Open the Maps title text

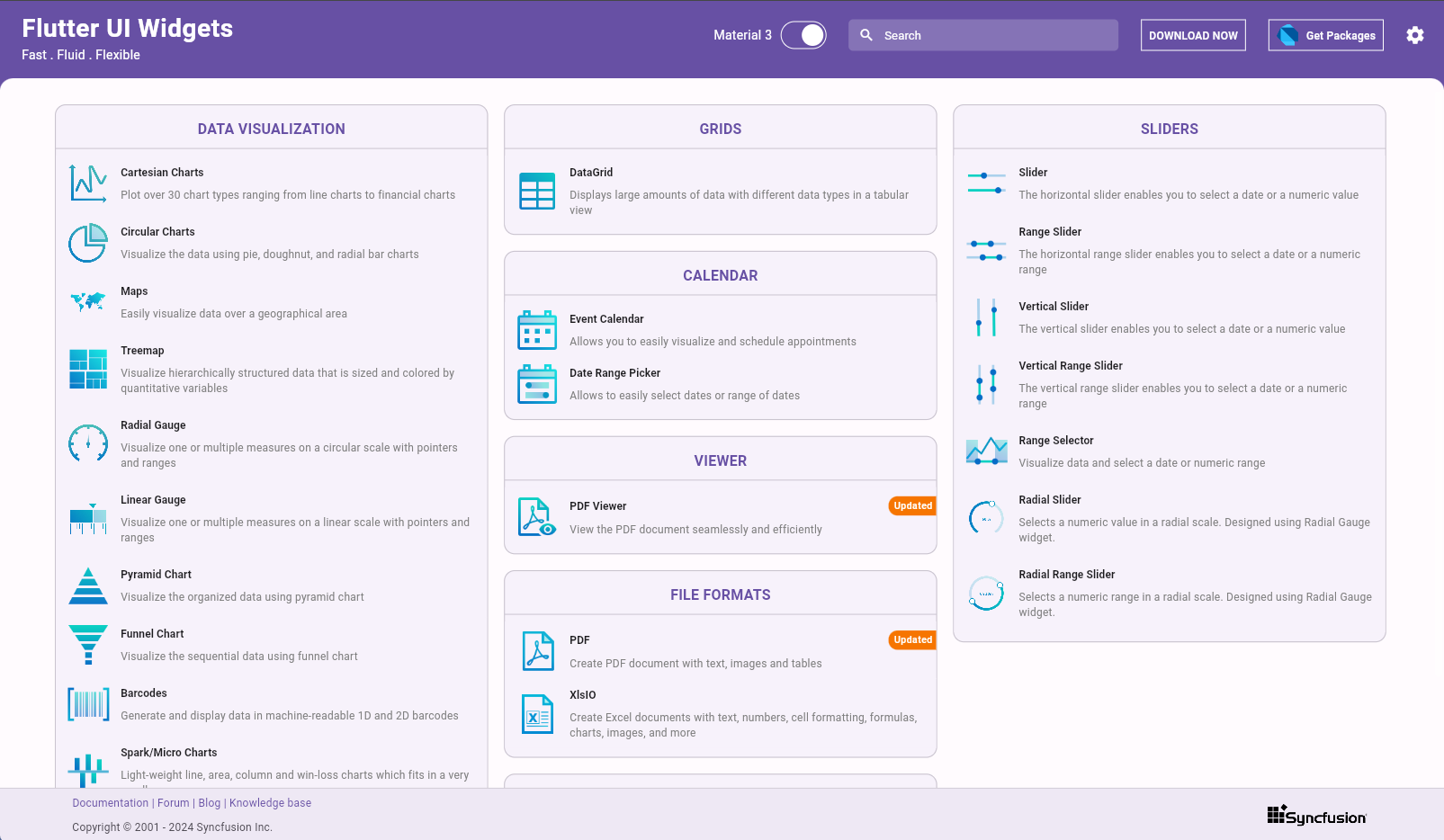click(x=134, y=291)
